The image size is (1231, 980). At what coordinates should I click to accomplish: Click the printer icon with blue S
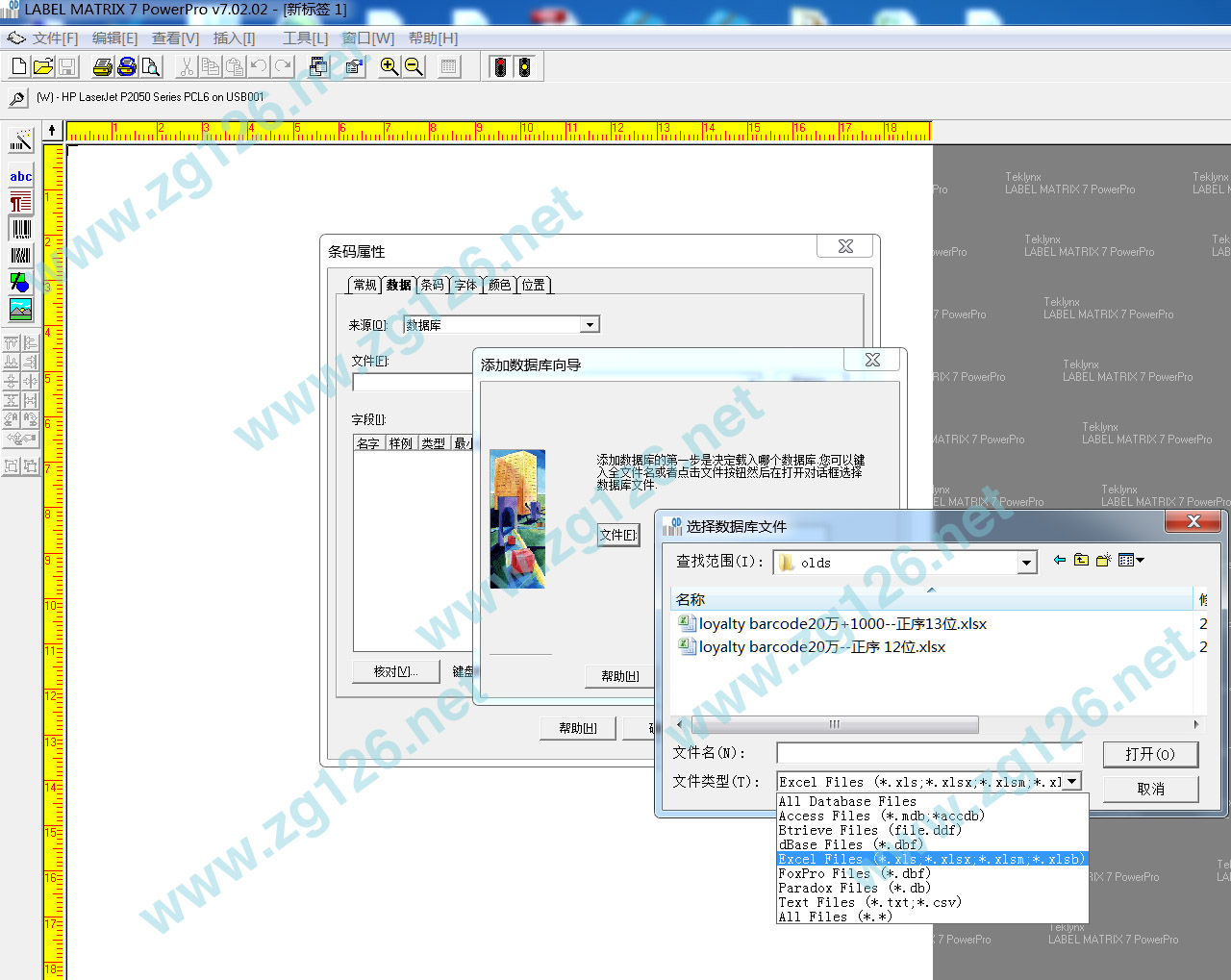127,66
